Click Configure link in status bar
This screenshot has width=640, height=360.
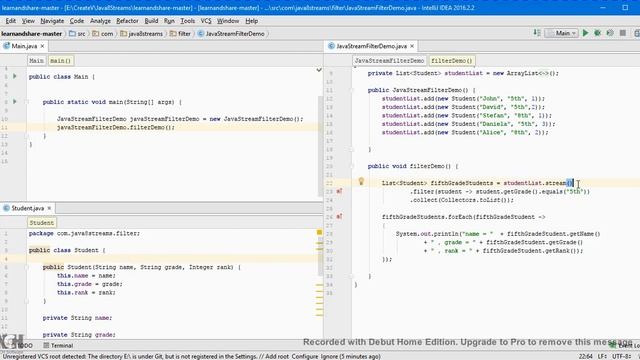[x=304, y=356]
